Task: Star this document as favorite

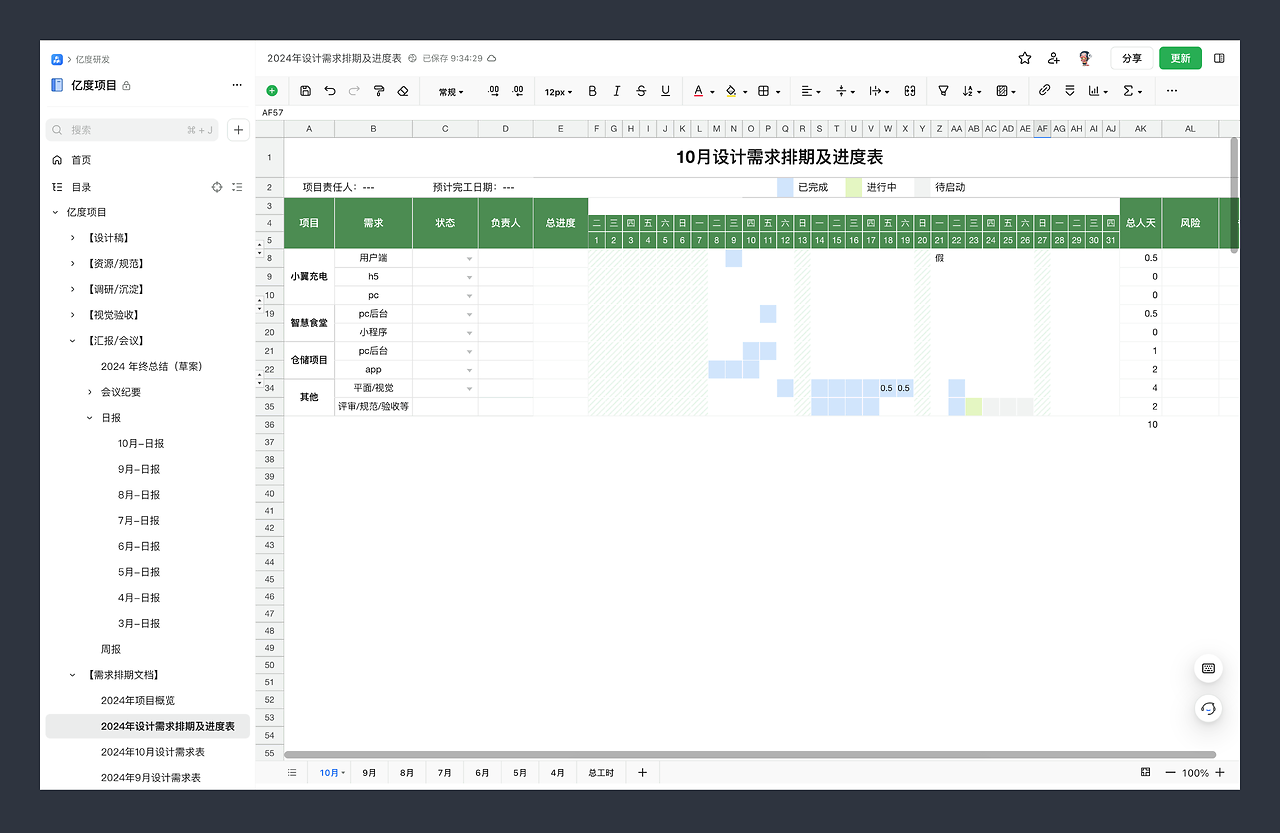Action: [1025, 58]
